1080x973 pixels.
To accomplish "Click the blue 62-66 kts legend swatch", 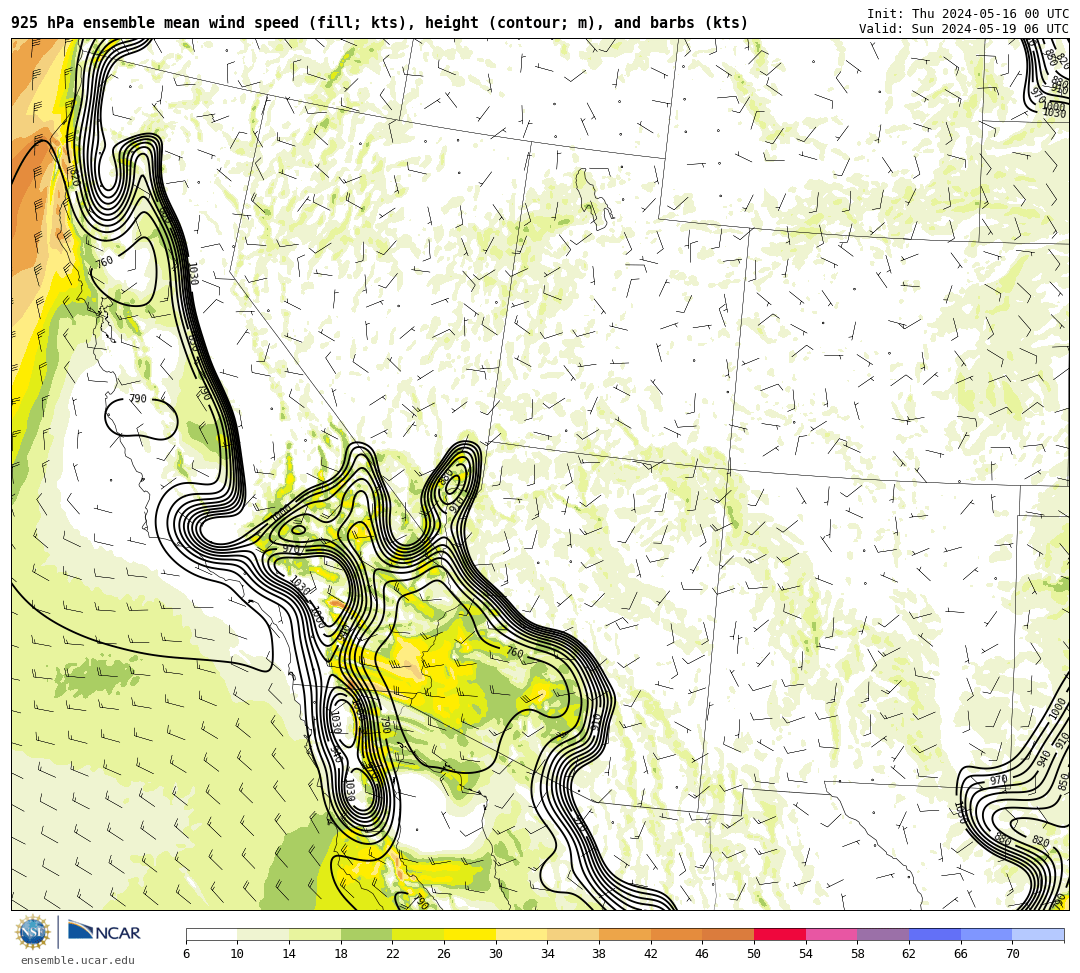I will (935, 934).
